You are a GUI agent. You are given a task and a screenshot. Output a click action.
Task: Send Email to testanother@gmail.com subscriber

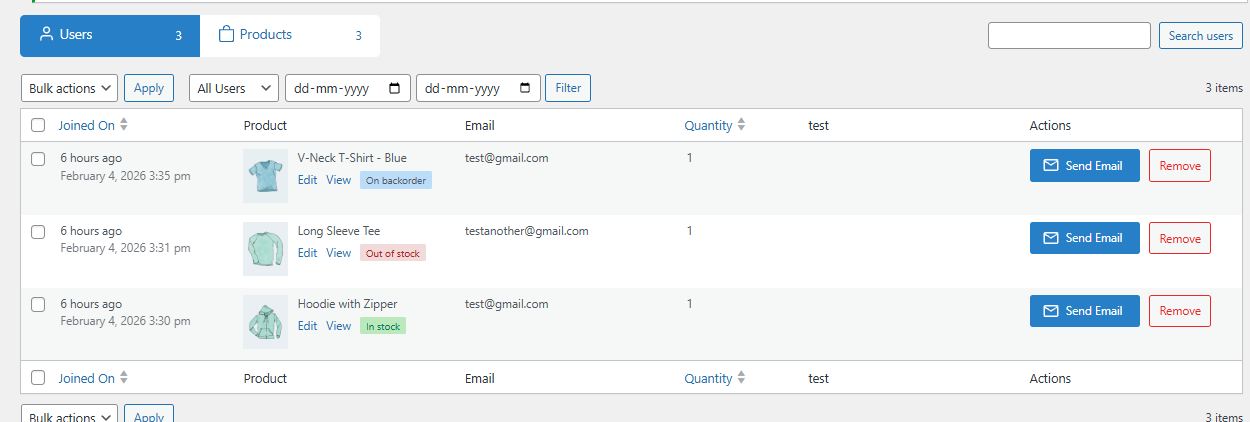coord(1084,238)
